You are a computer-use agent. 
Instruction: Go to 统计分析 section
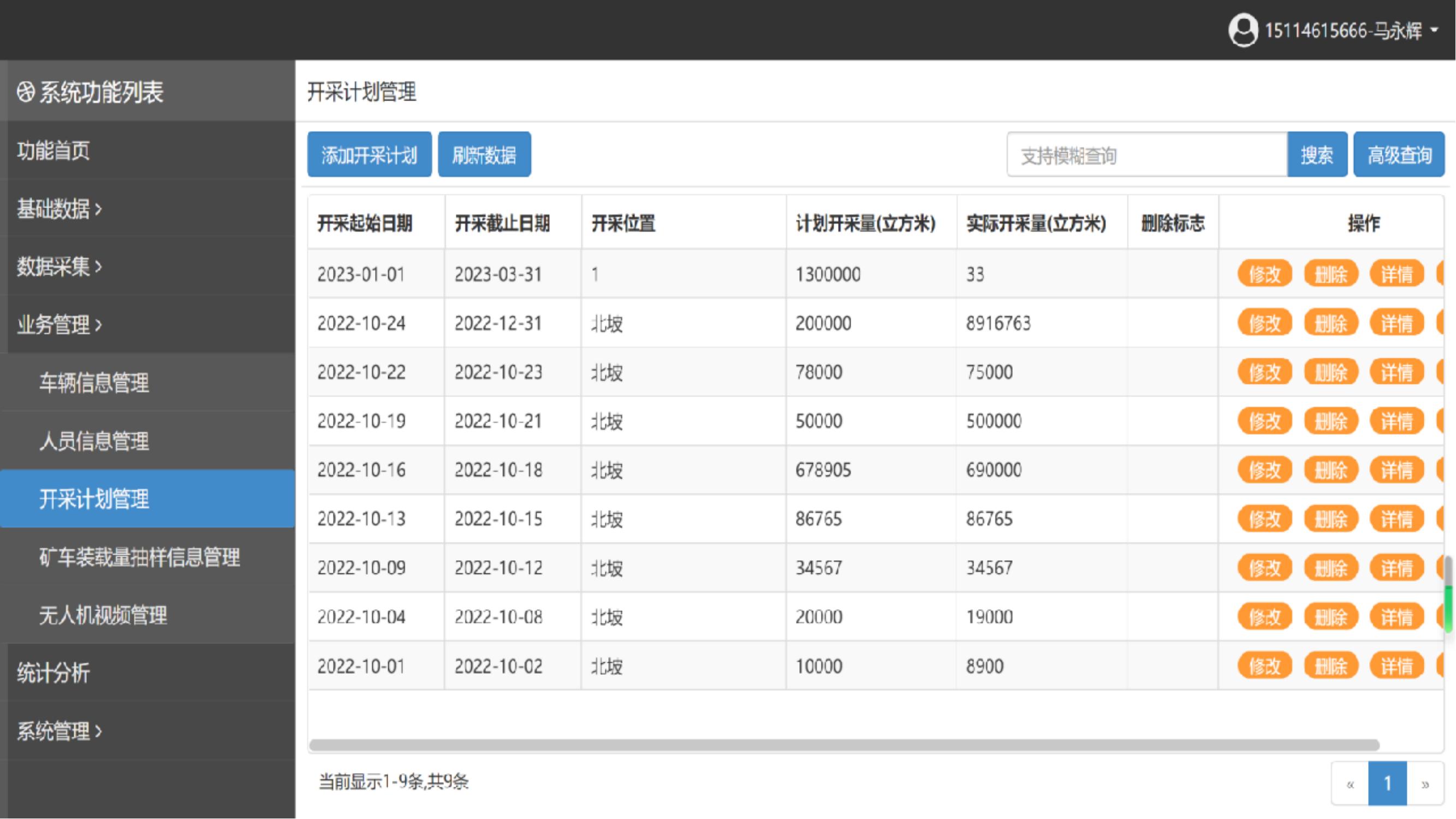[53, 673]
